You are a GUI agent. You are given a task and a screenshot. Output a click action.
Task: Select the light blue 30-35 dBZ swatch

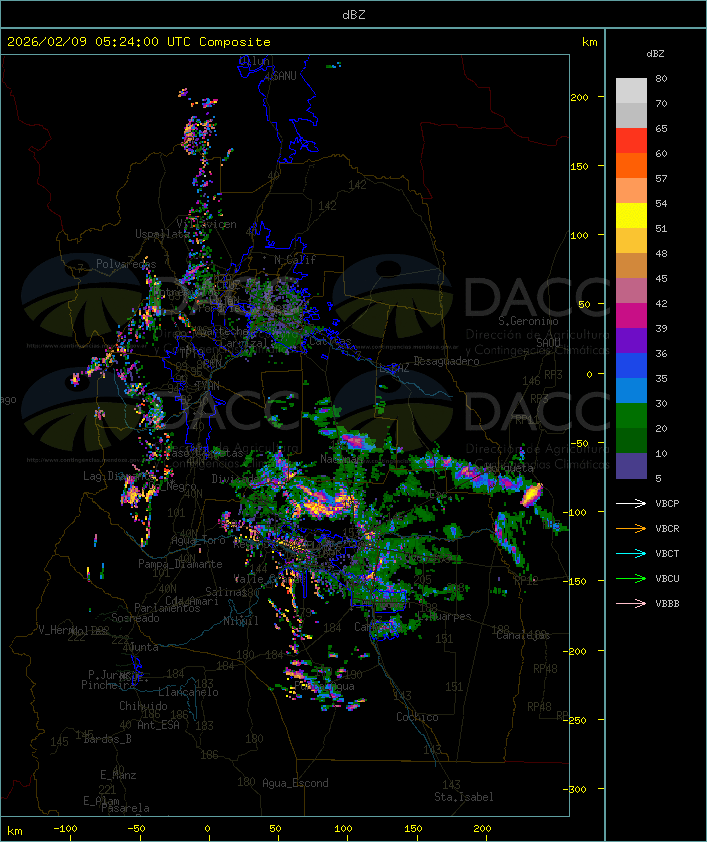coord(631,390)
